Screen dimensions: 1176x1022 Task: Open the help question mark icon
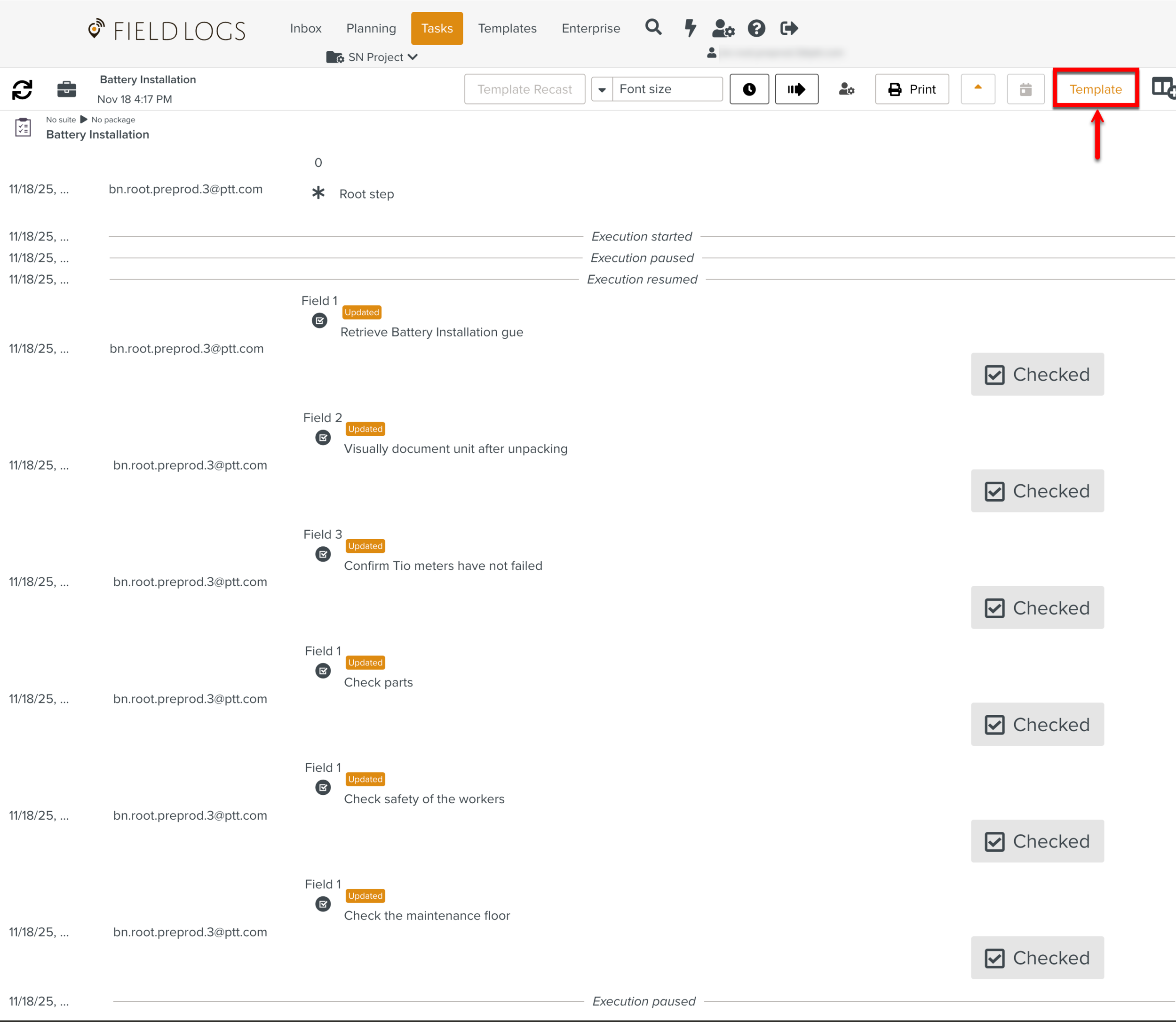(x=756, y=28)
